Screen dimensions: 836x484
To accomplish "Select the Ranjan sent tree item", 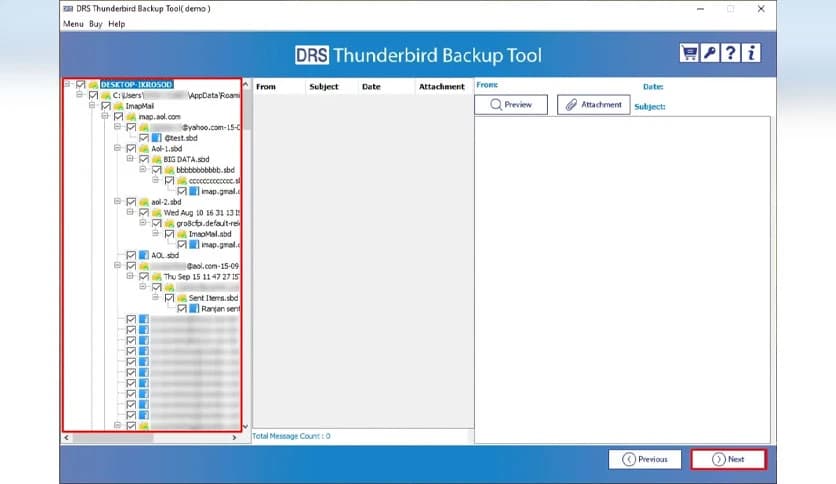I will click(x=220, y=309).
